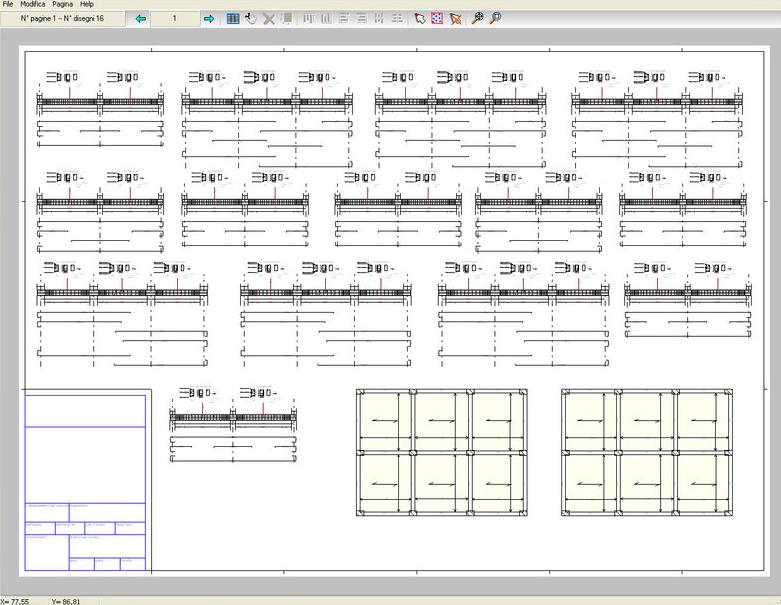Open the File menu
Viewport: 781px width, 605px height.
(x=9, y=4)
